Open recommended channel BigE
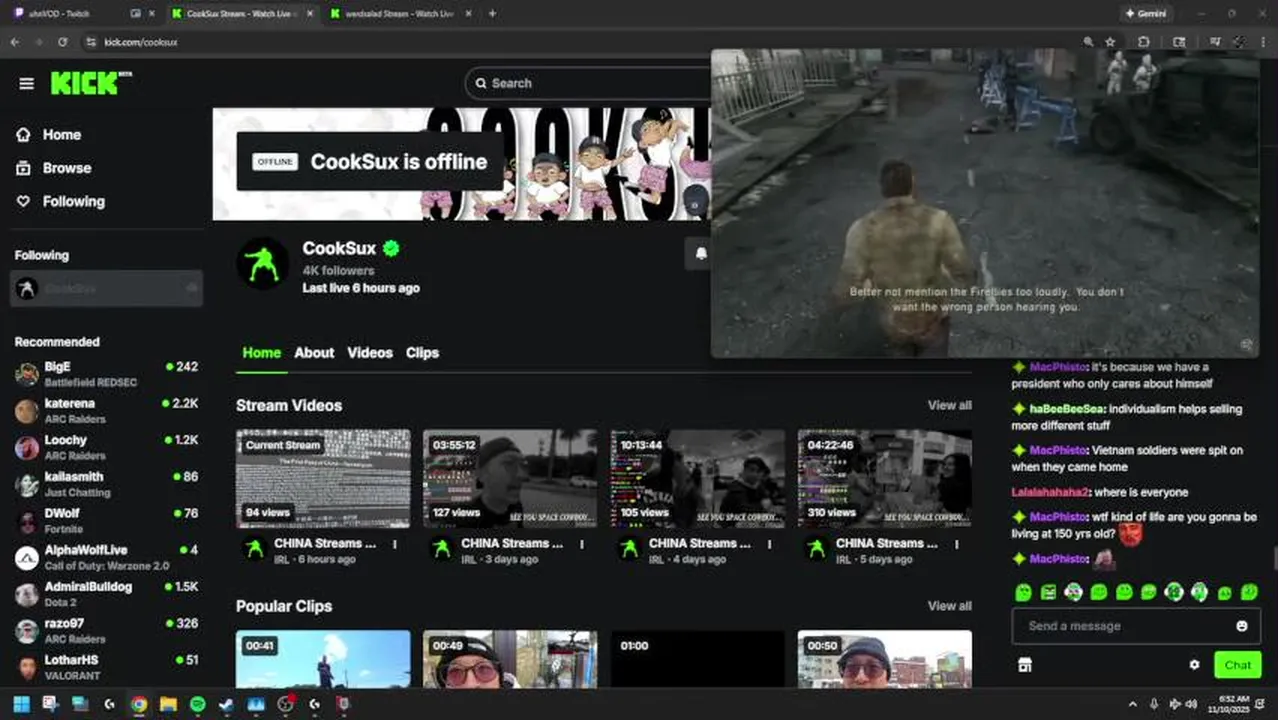Image resolution: width=1278 pixels, height=720 pixels. coord(106,373)
